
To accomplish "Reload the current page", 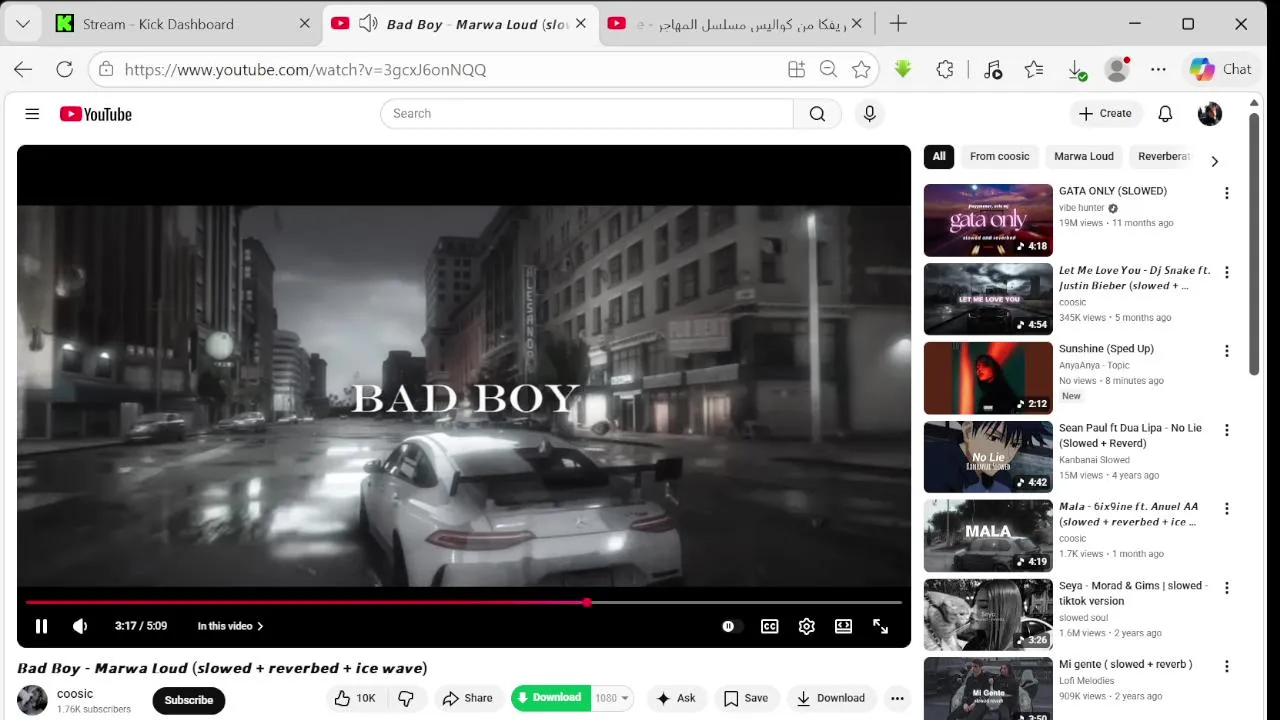I will tap(64, 69).
